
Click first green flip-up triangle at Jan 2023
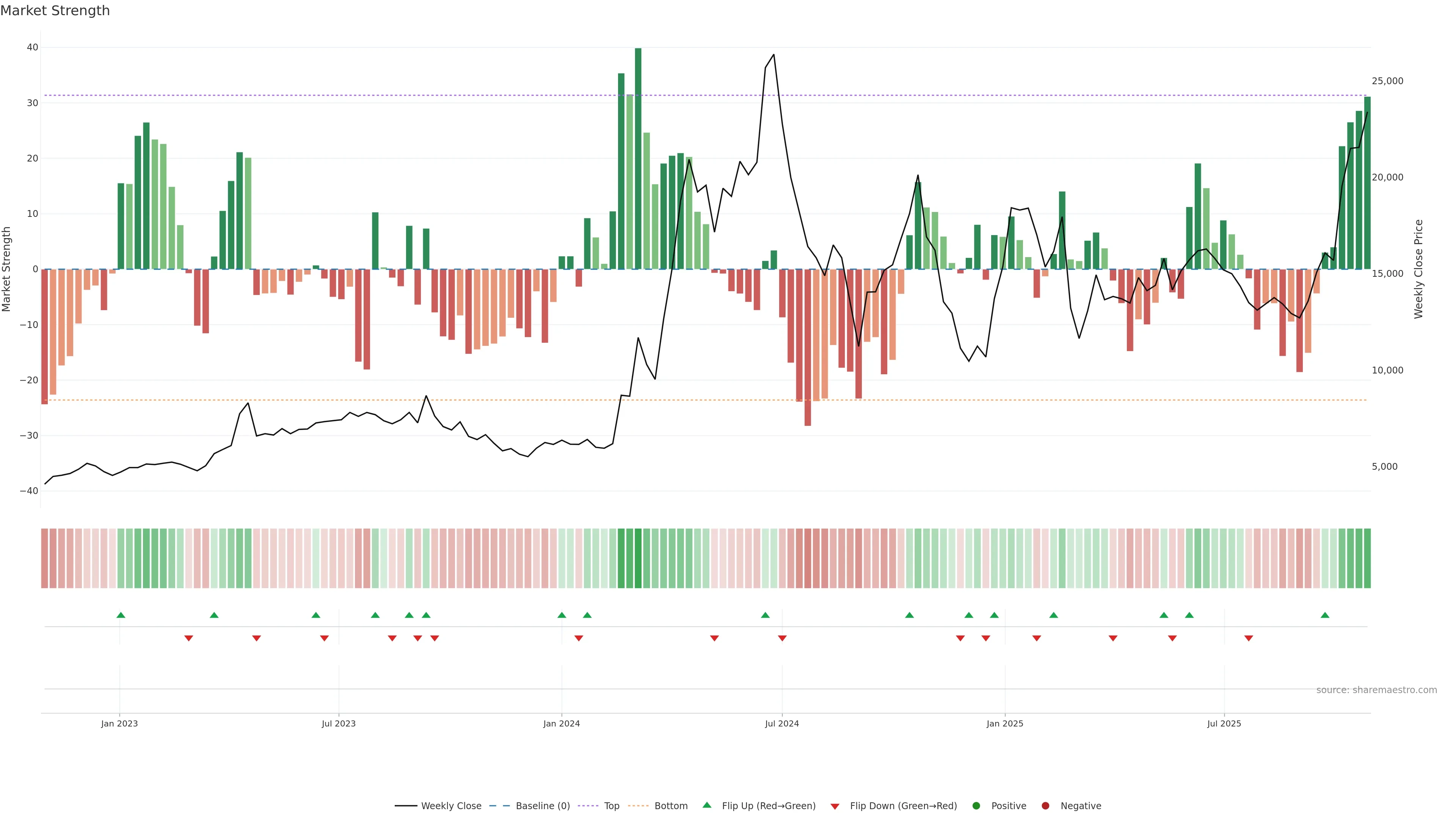(121, 615)
